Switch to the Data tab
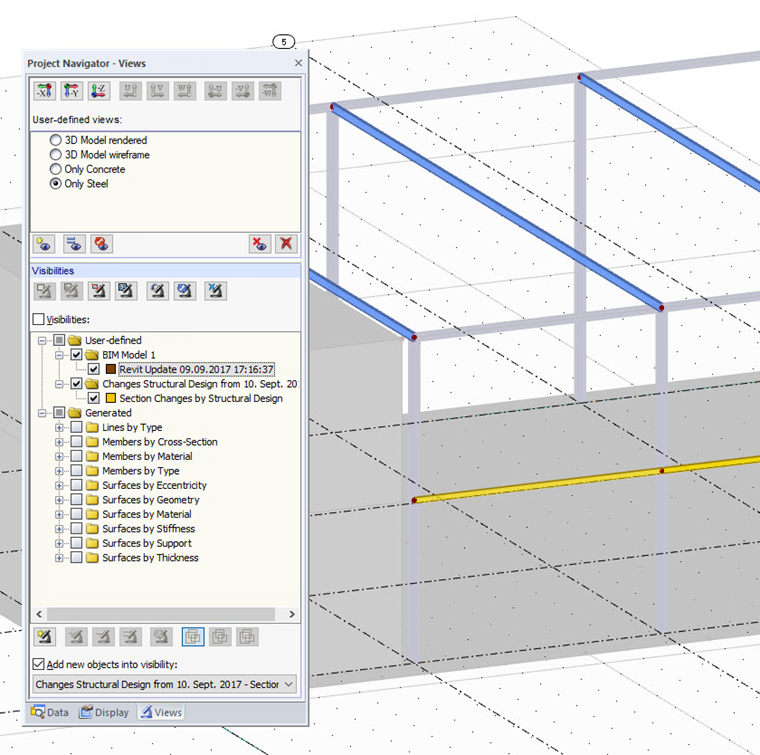Viewport: 760px width, 755px height. 49,712
